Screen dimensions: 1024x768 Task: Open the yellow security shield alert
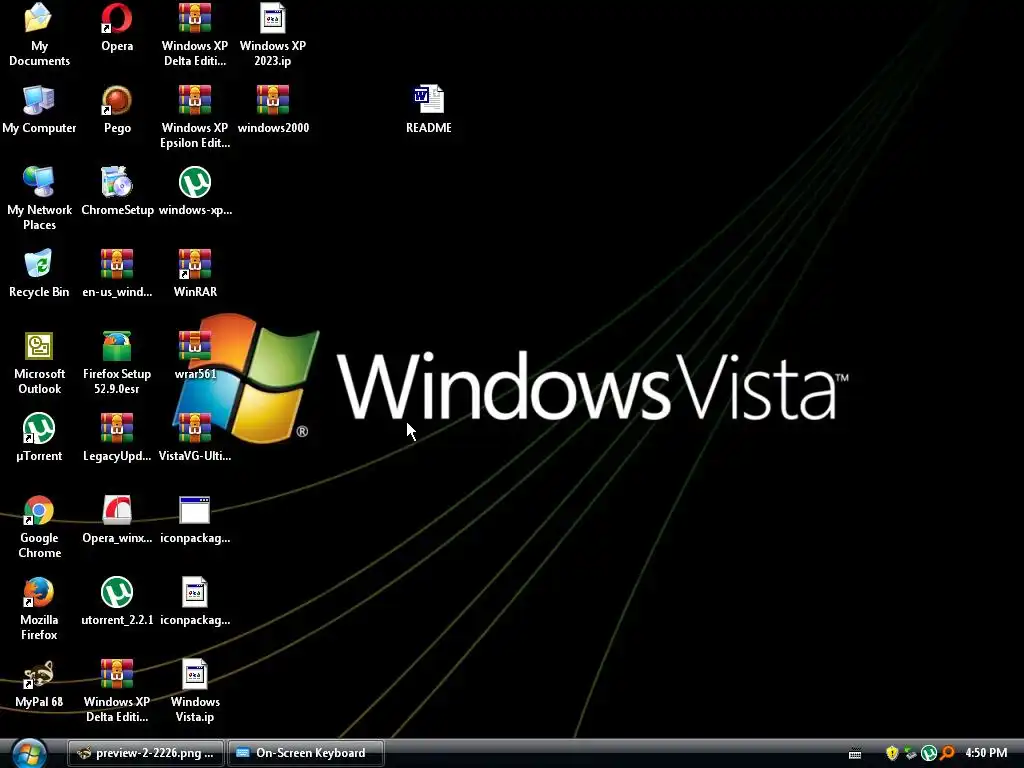(x=891, y=753)
